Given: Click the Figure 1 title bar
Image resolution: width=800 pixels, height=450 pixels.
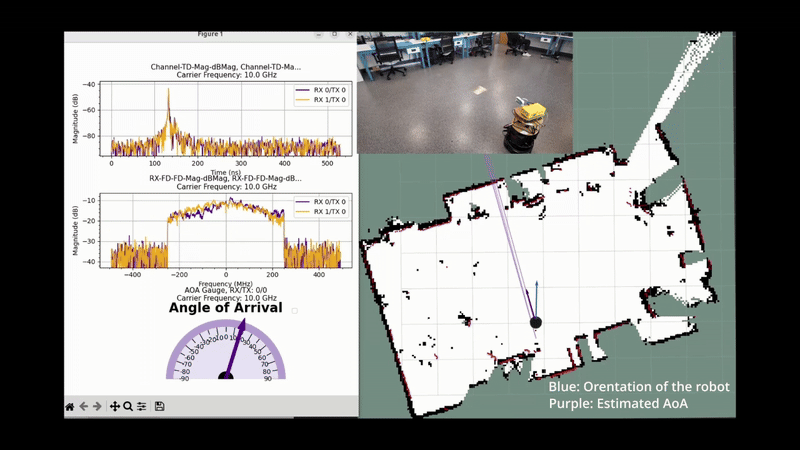Looking at the screenshot, I should pyautogui.click(x=210, y=34).
